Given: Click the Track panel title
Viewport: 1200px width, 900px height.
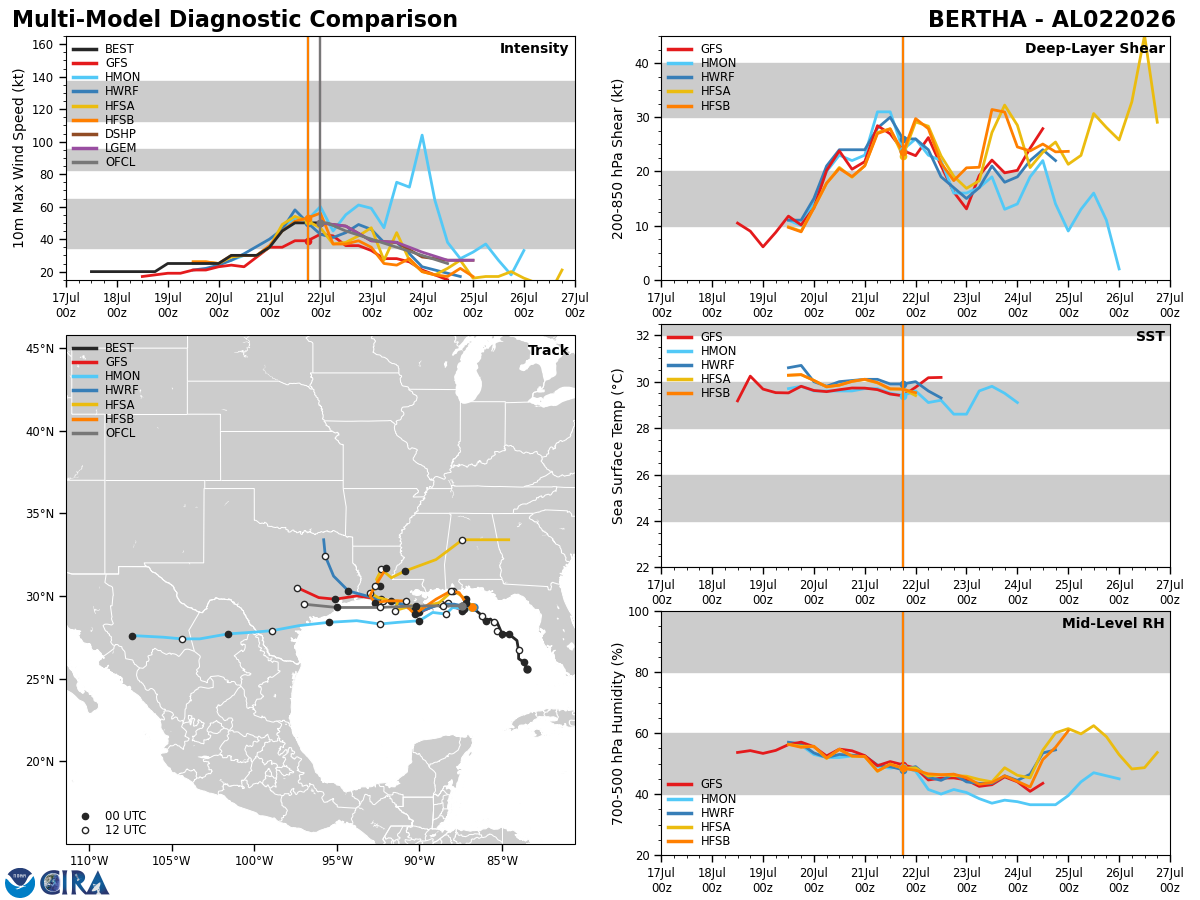Looking at the screenshot, I should tap(548, 351).
